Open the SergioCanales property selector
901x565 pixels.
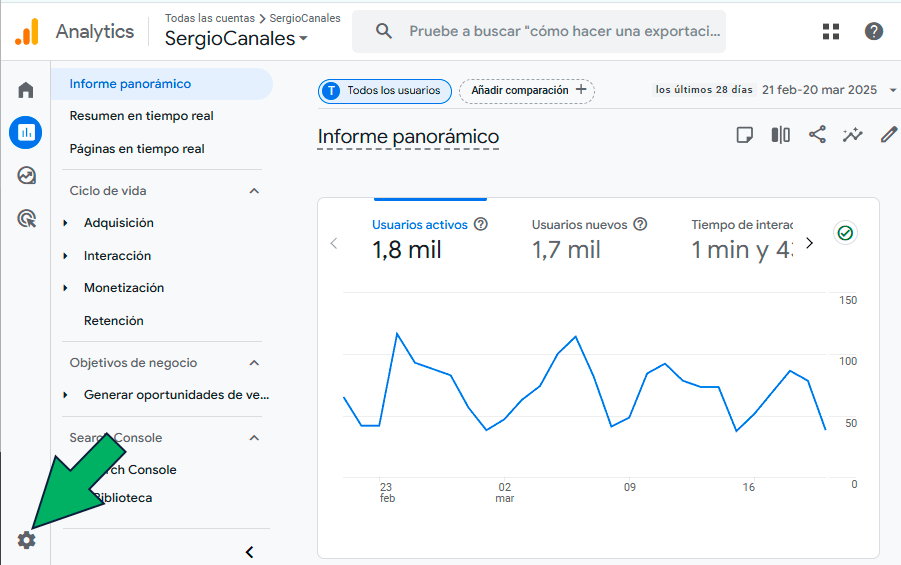[x=237, y=39]
